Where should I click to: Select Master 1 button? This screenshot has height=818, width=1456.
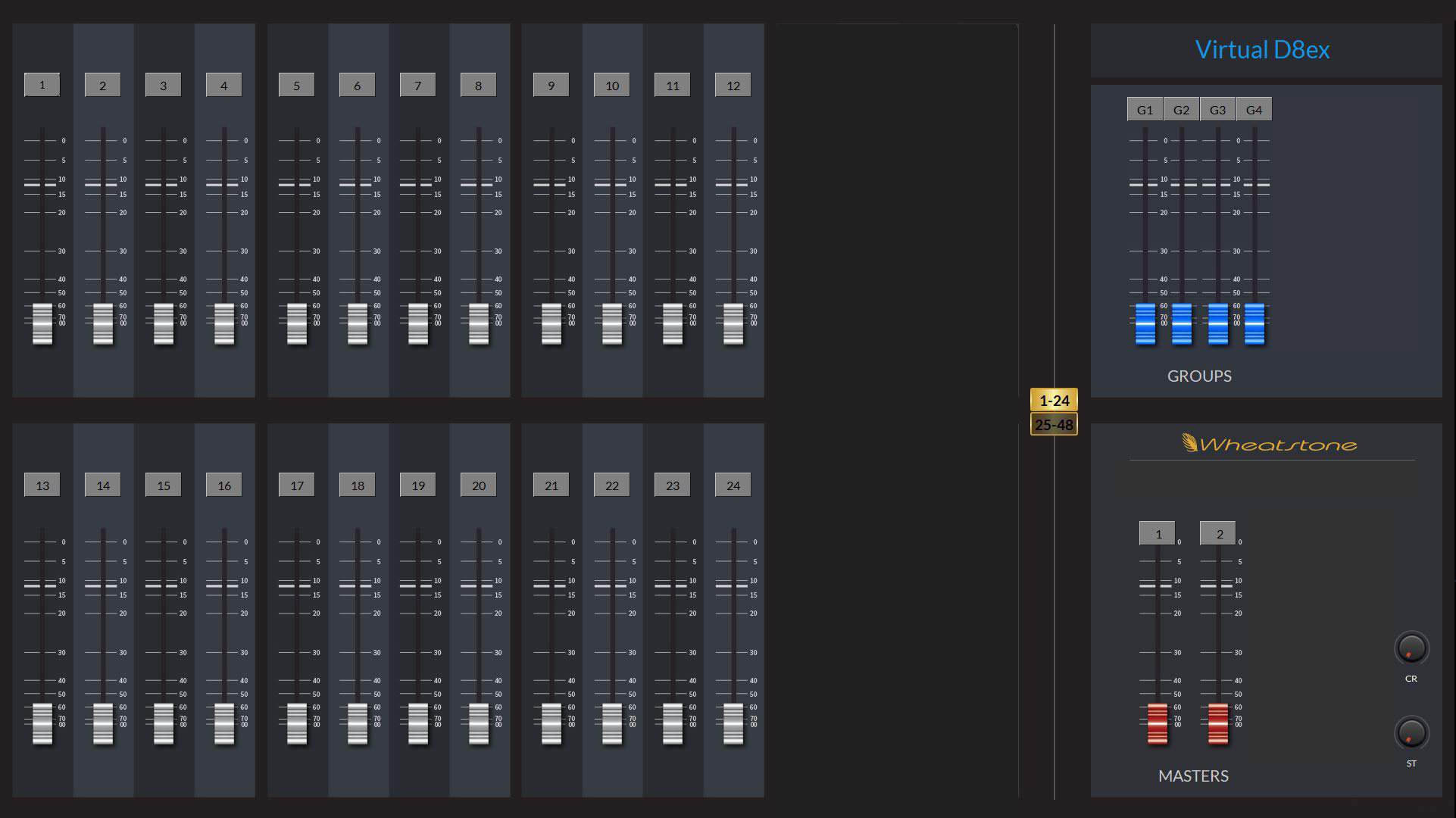(x=1158, y=533)
